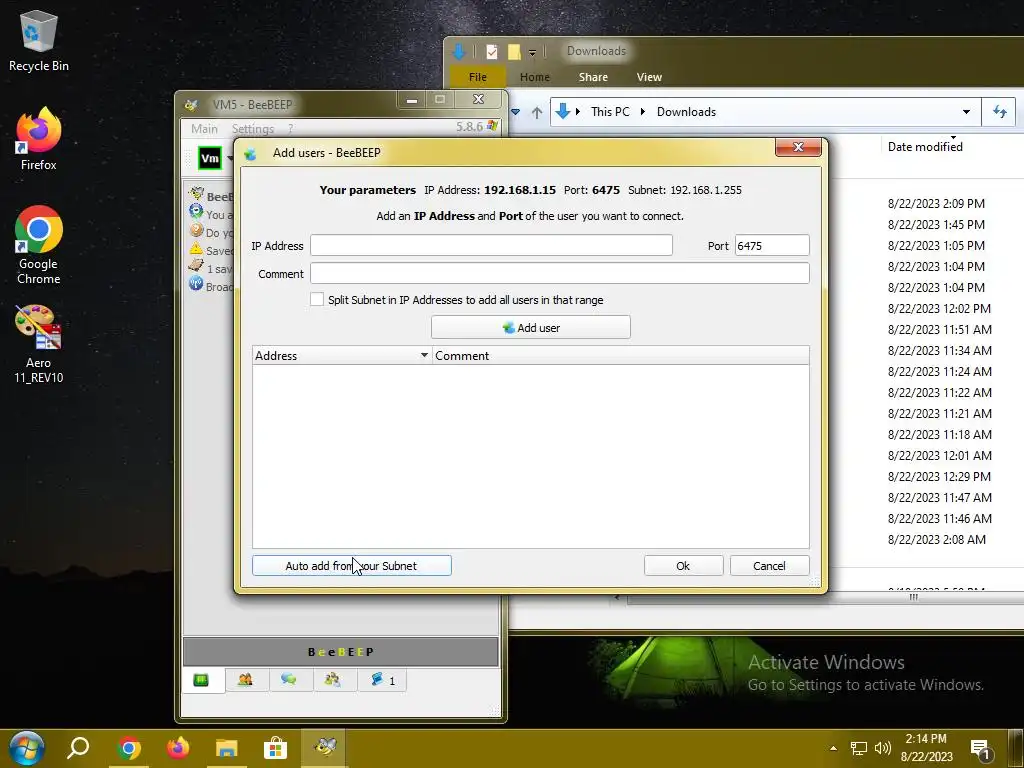Open BeeBEEP Settings menu

(x=253, y=129)
